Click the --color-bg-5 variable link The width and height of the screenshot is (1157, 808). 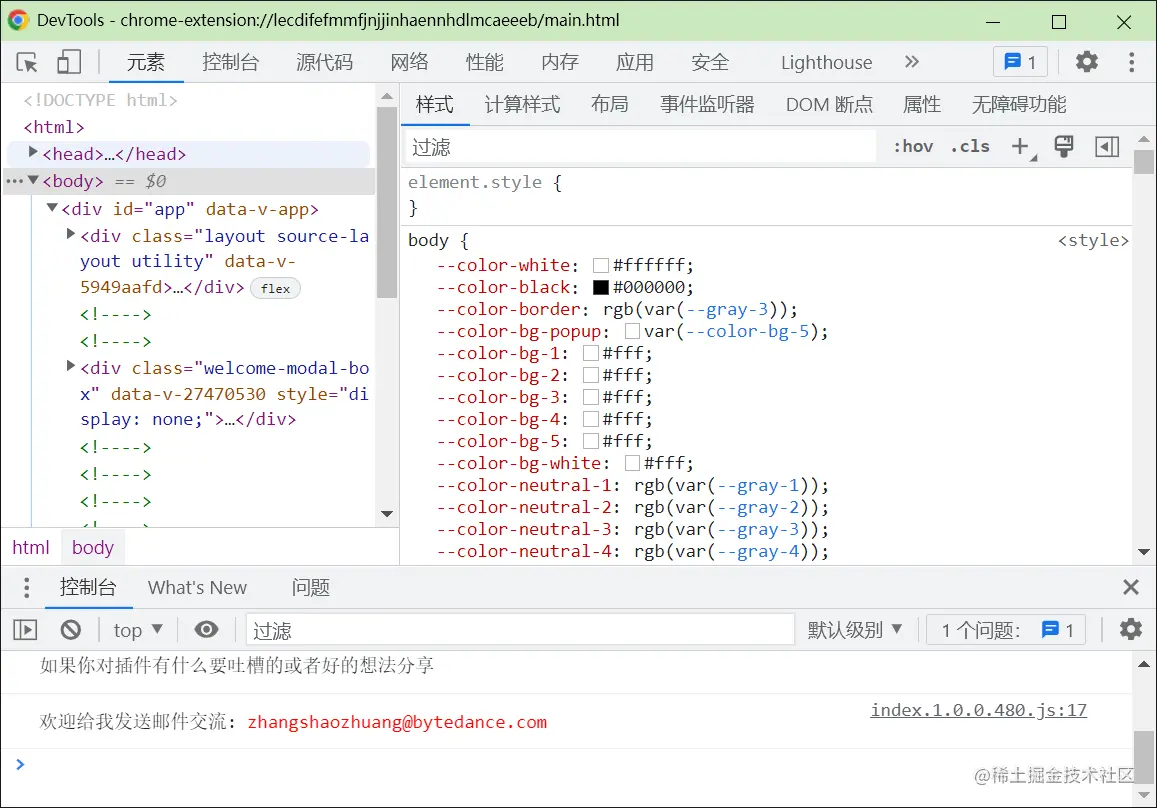[x=747, y=331]
